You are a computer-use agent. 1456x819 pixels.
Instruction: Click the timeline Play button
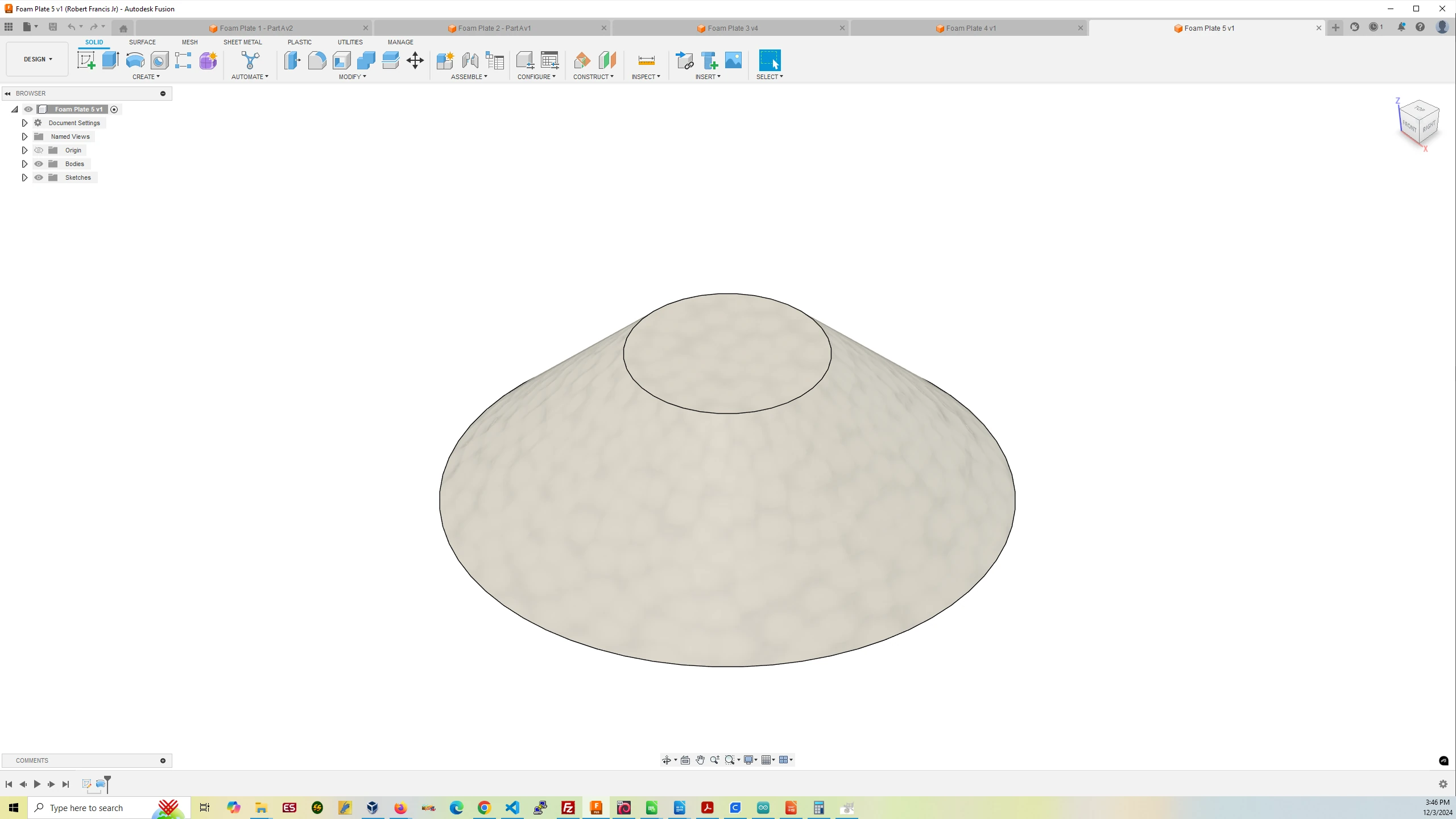[37, 784]
